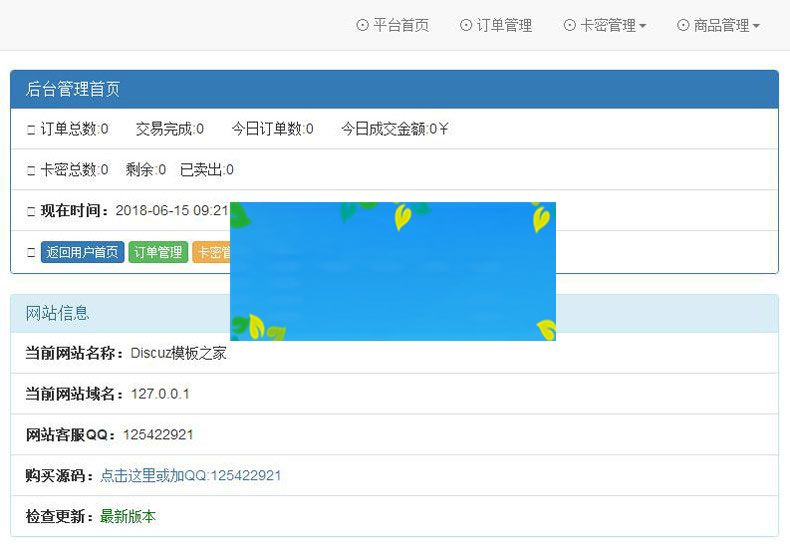Click the 网站信息 panel heading

point(57,314)
